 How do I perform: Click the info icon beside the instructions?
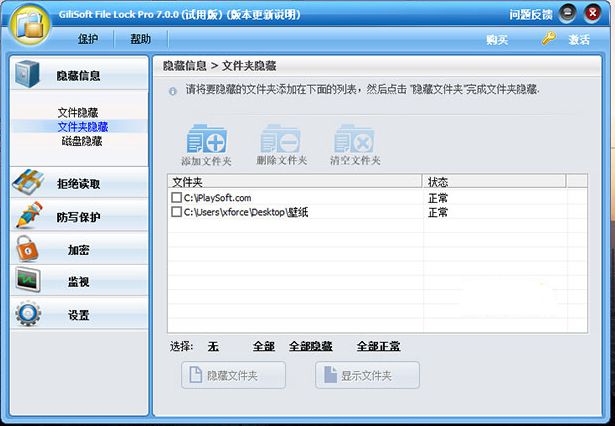click(x=173, y=91)
